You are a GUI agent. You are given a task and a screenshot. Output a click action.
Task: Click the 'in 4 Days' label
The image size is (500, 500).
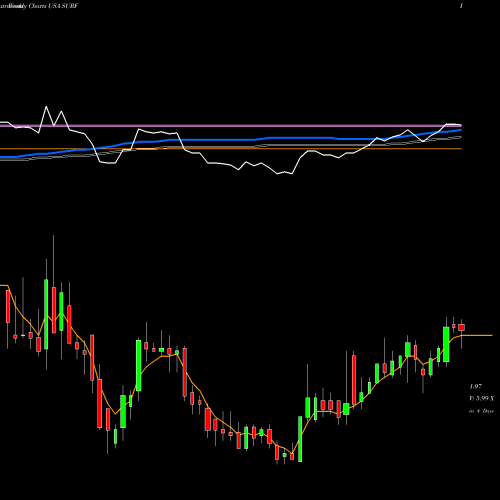click(x=481, y=411)
